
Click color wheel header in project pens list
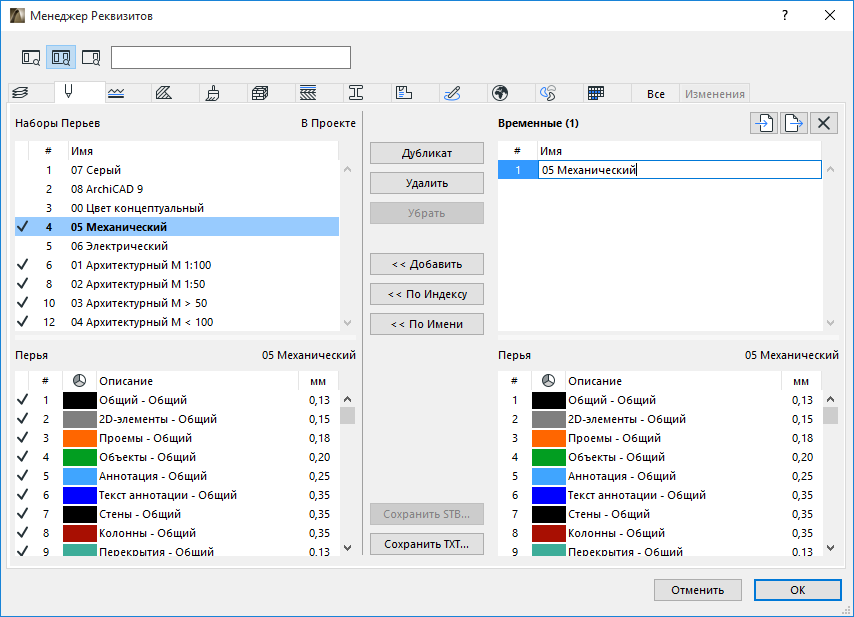[x=80, y=381]
